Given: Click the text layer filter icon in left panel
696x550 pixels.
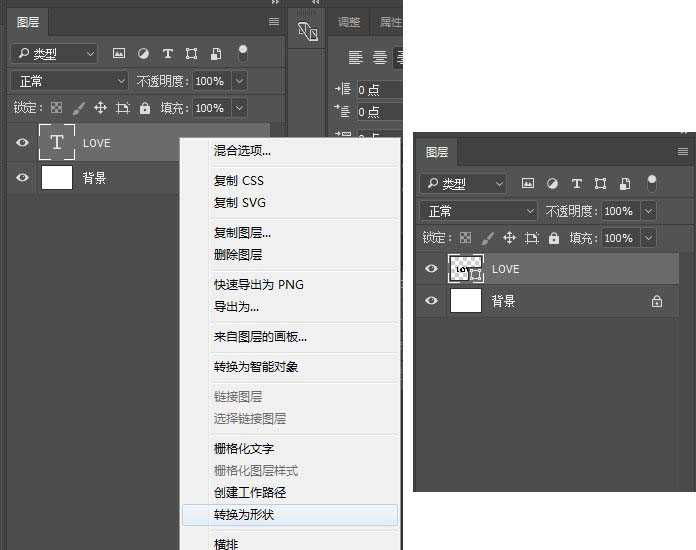Looking at the screenshot, I should (x=167, y=53).
